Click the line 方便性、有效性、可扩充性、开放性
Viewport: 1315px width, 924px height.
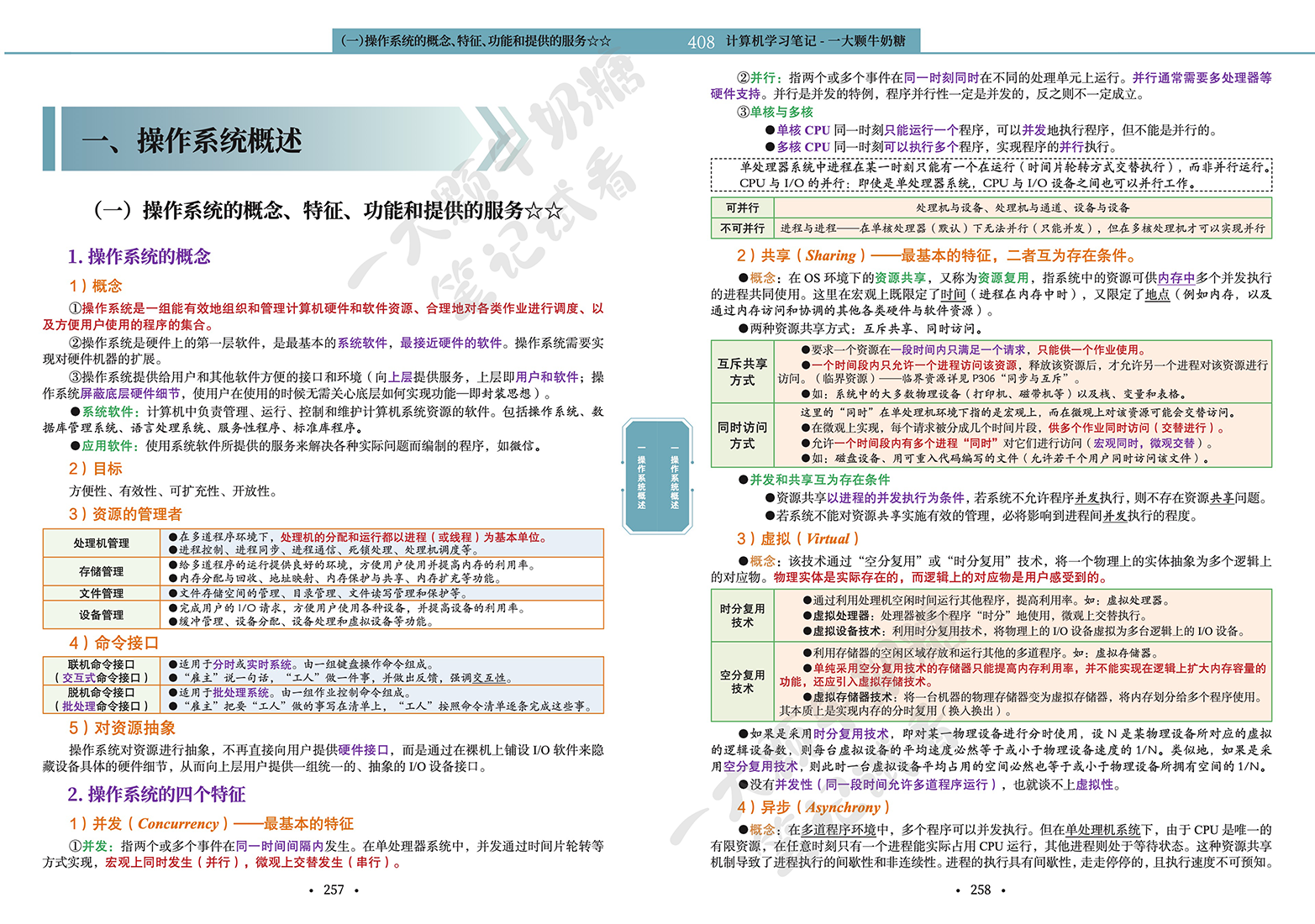(x=173, y=491)
